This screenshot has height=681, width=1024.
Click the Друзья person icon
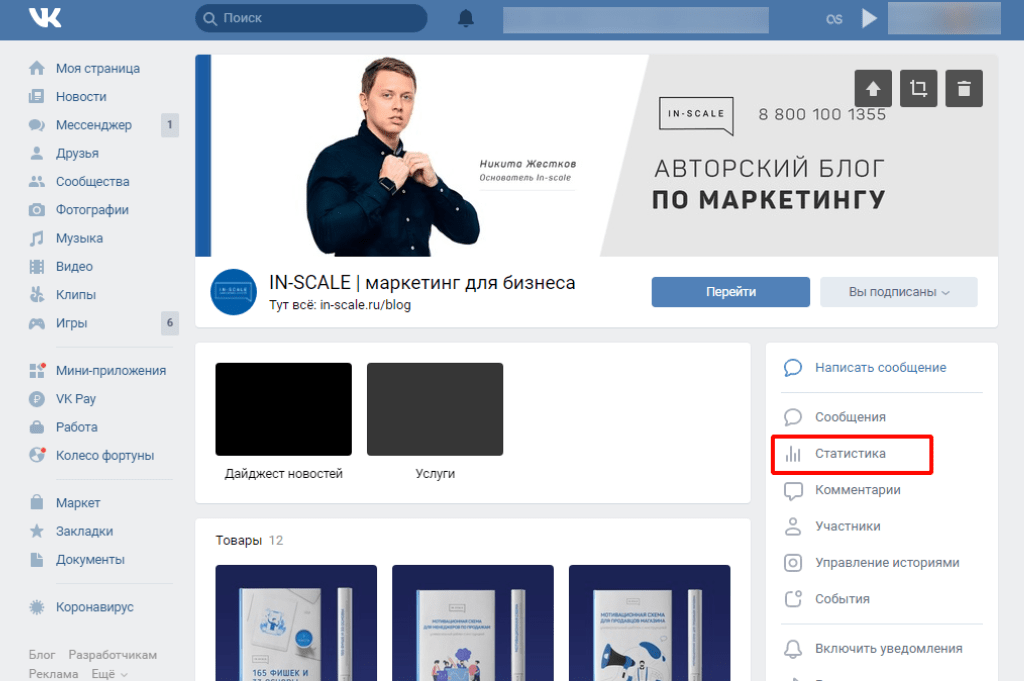37,153
